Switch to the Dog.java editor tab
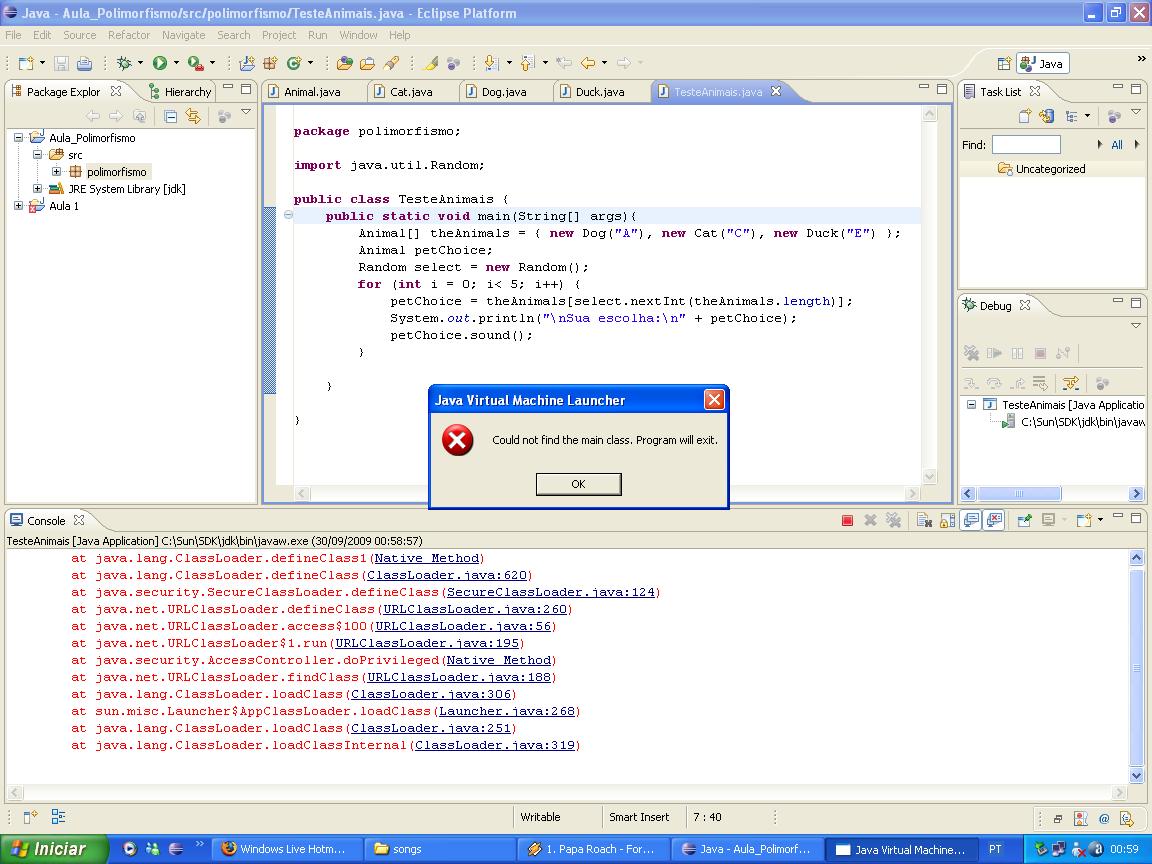 (503, 91)
